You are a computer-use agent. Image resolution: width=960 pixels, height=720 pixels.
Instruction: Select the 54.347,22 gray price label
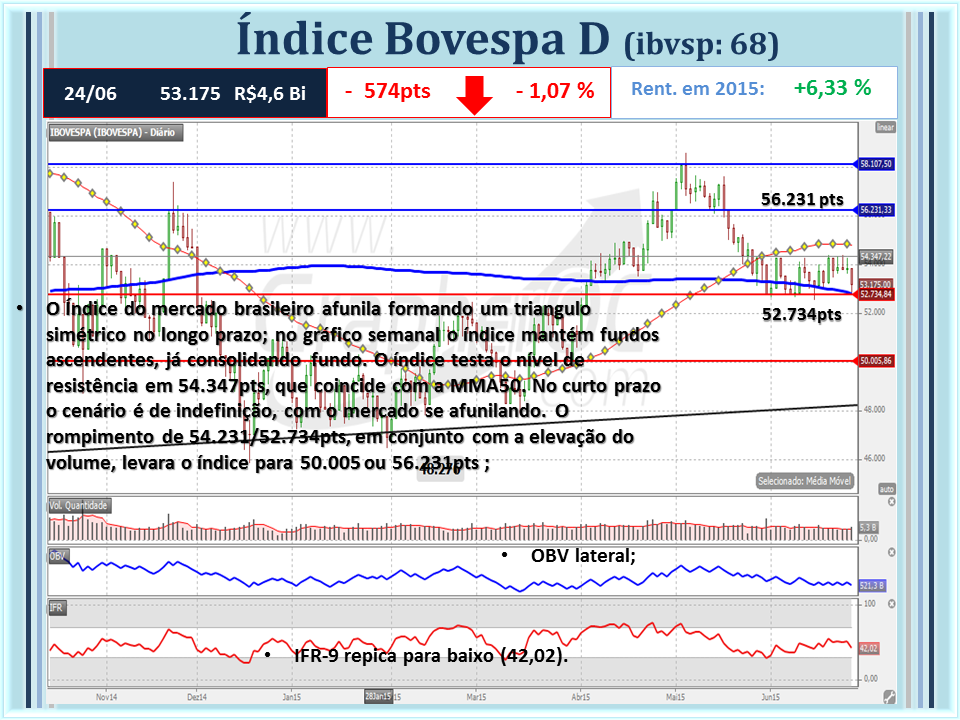pyautogui.click(x=876, y=256)
